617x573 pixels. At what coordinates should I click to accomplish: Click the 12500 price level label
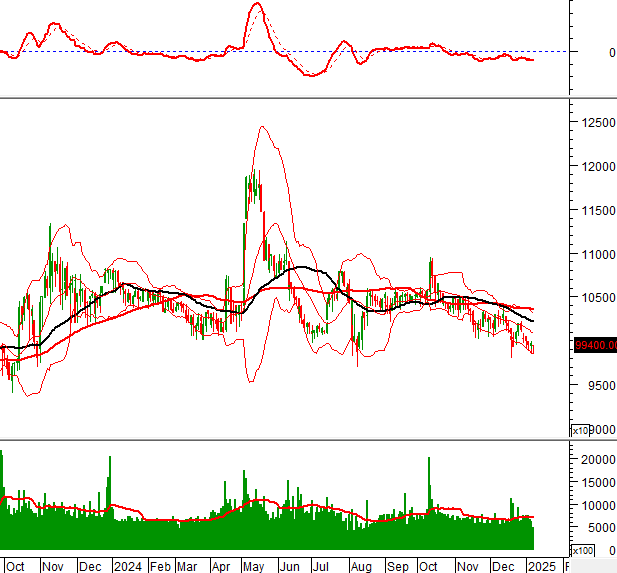coord(599,122)
